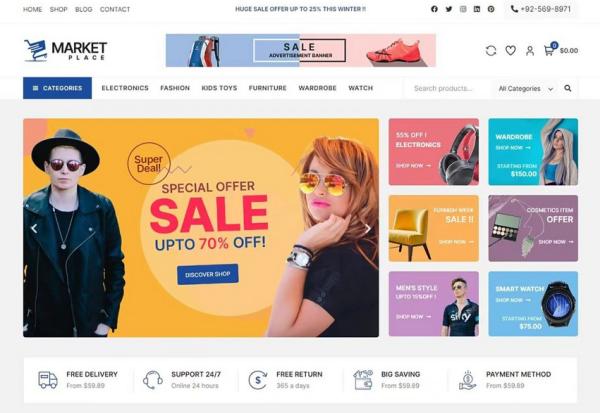
Task: Expand the All Categories dropdown
Action: click(526, 89)
